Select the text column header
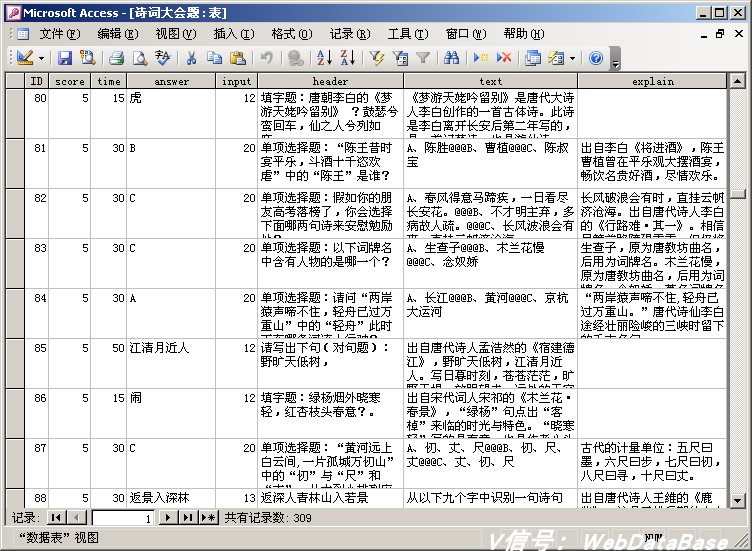 pyautogui.click(x=491, y=81)
